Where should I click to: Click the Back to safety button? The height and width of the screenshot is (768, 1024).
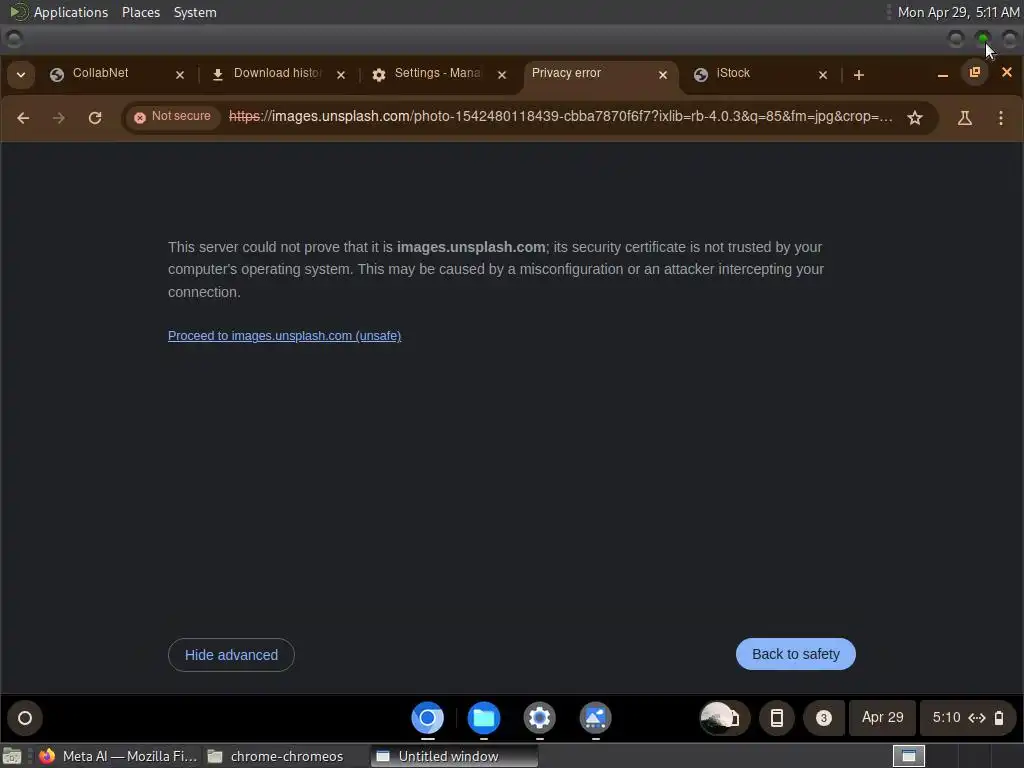point(795,654)
